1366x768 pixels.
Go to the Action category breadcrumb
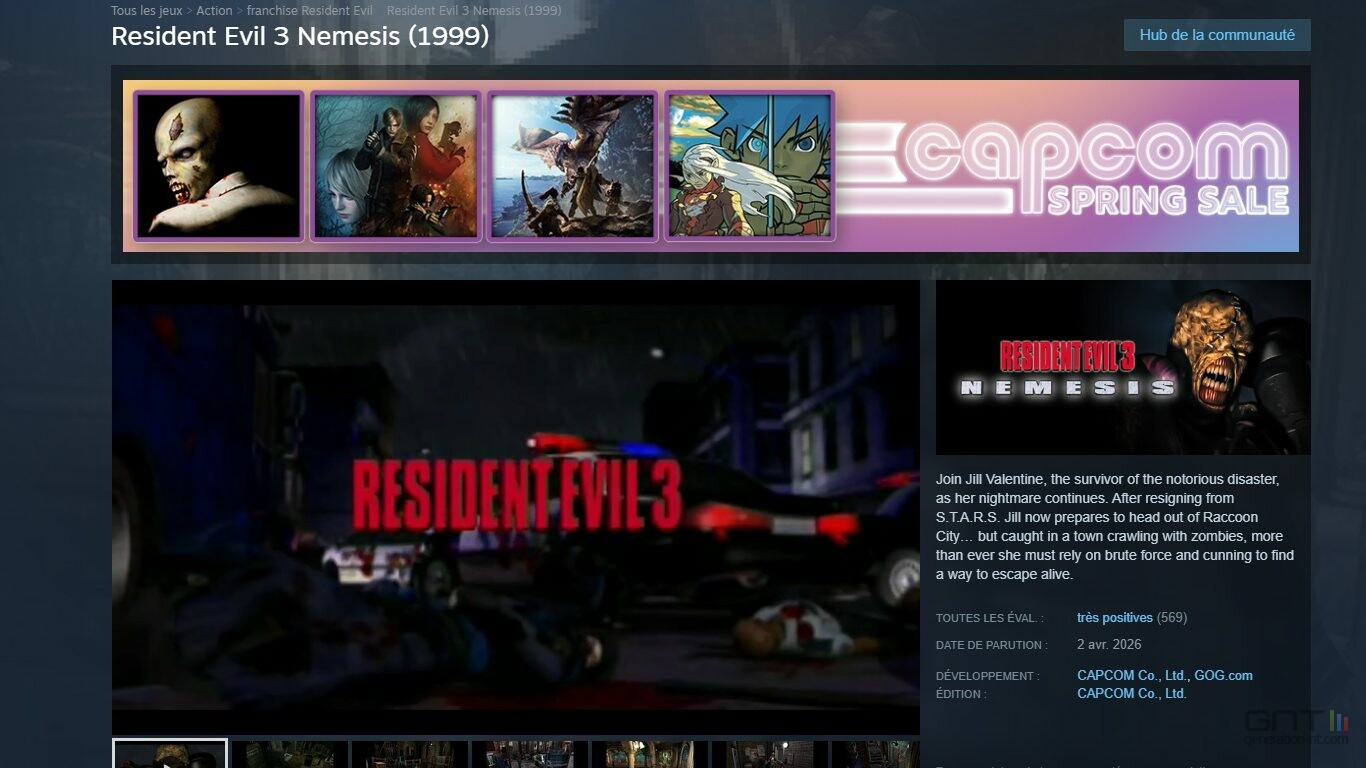click(x=214, y=11)
